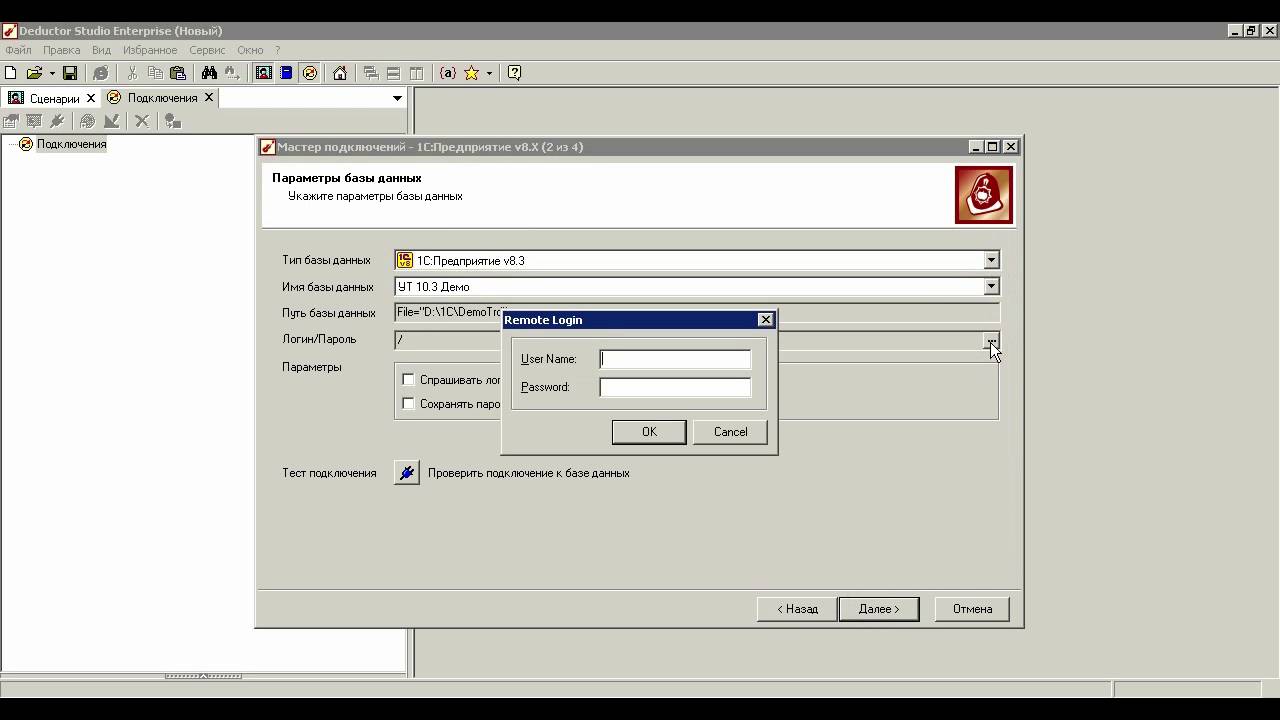Click the Find Next icon beside the binoculars

click(x=232, y=73)
